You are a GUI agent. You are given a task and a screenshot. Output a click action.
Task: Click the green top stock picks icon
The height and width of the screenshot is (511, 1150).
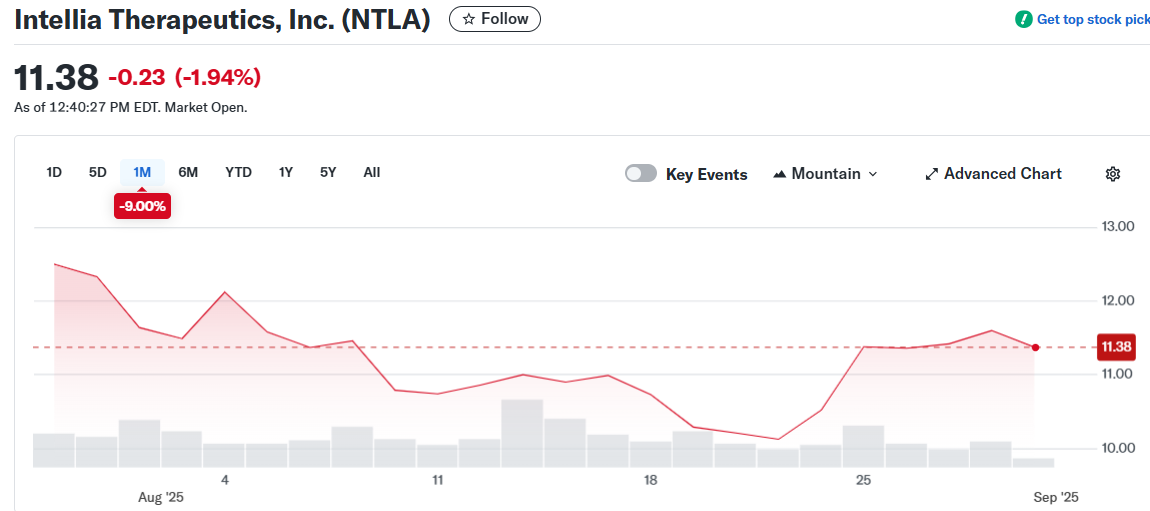pyautogui.click(x=1023, y=20)
